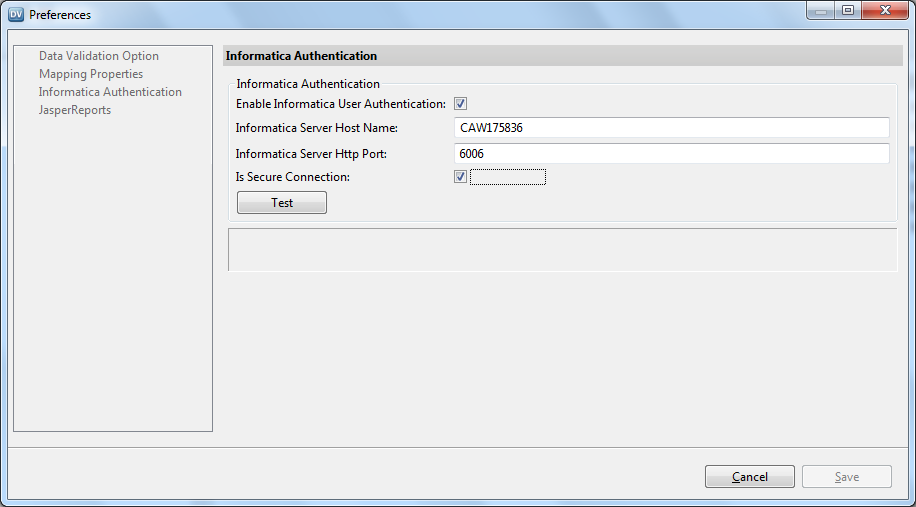Click the Informatica Server Http Port label
The height and width of the screenshot is (507, 916).
click(x=311, y=154)
